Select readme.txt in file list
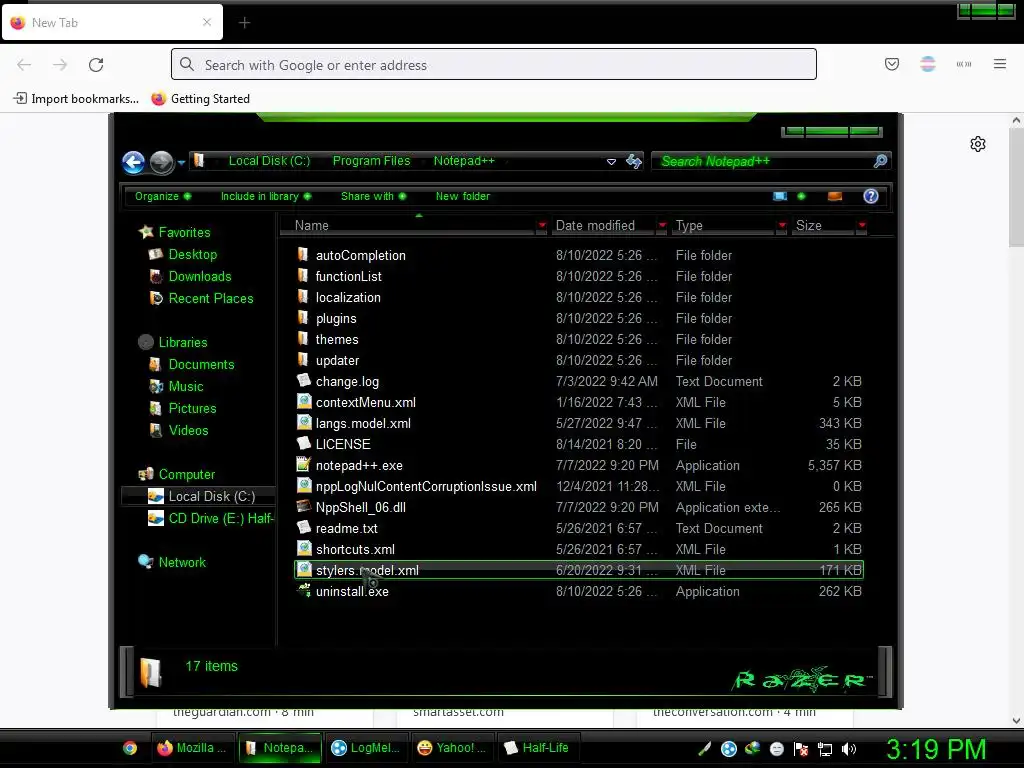Screen dimensions: 1024x768 pyautogui.click(x=347, y=528)
